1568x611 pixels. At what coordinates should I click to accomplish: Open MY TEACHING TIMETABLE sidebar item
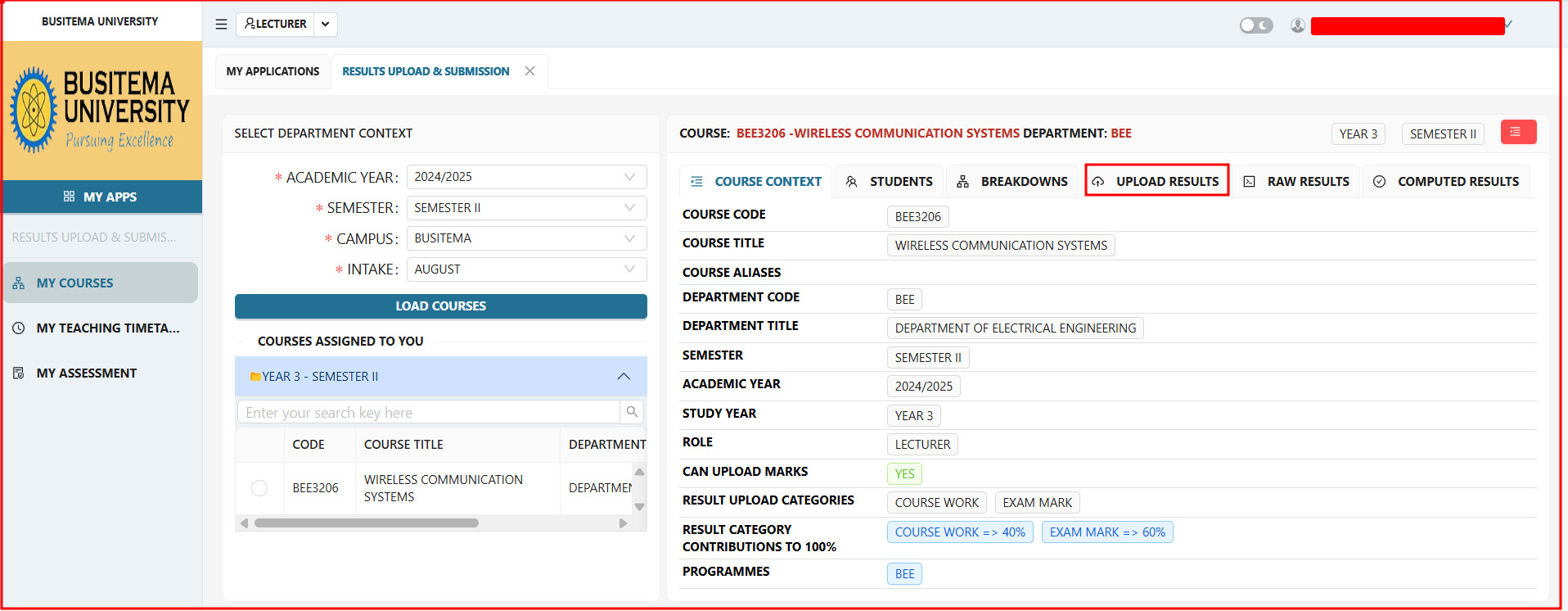tap(101, 328)
